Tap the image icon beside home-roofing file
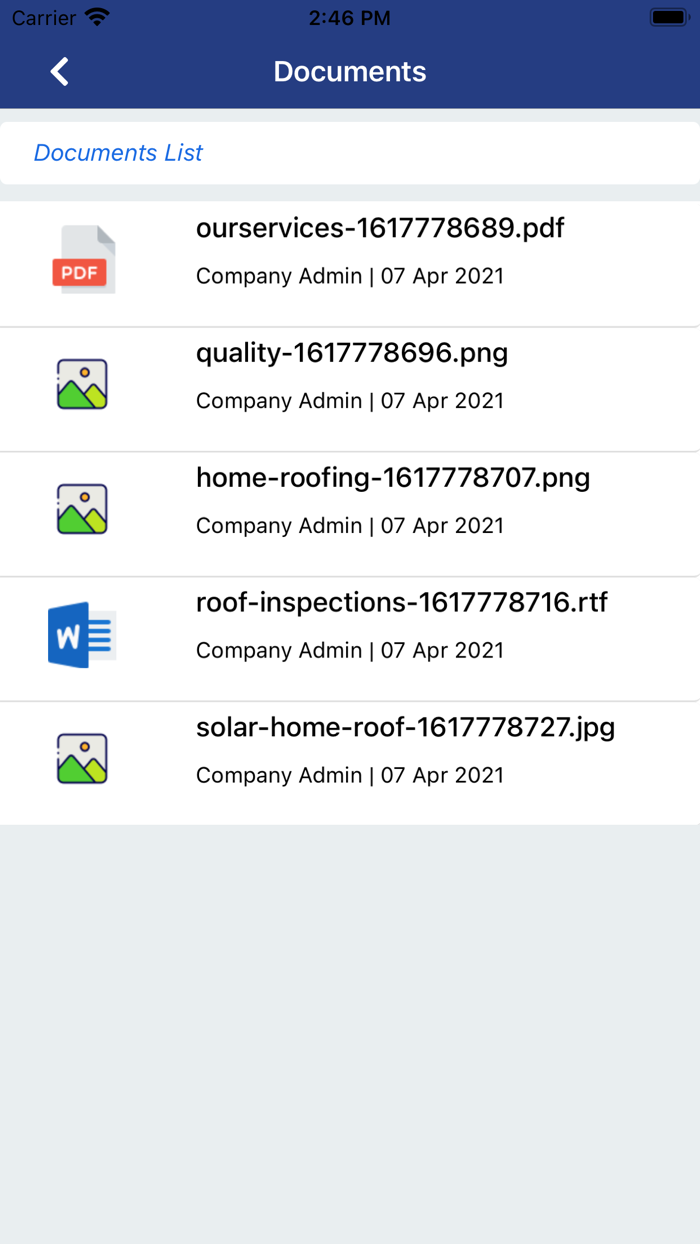 [82, 509]
